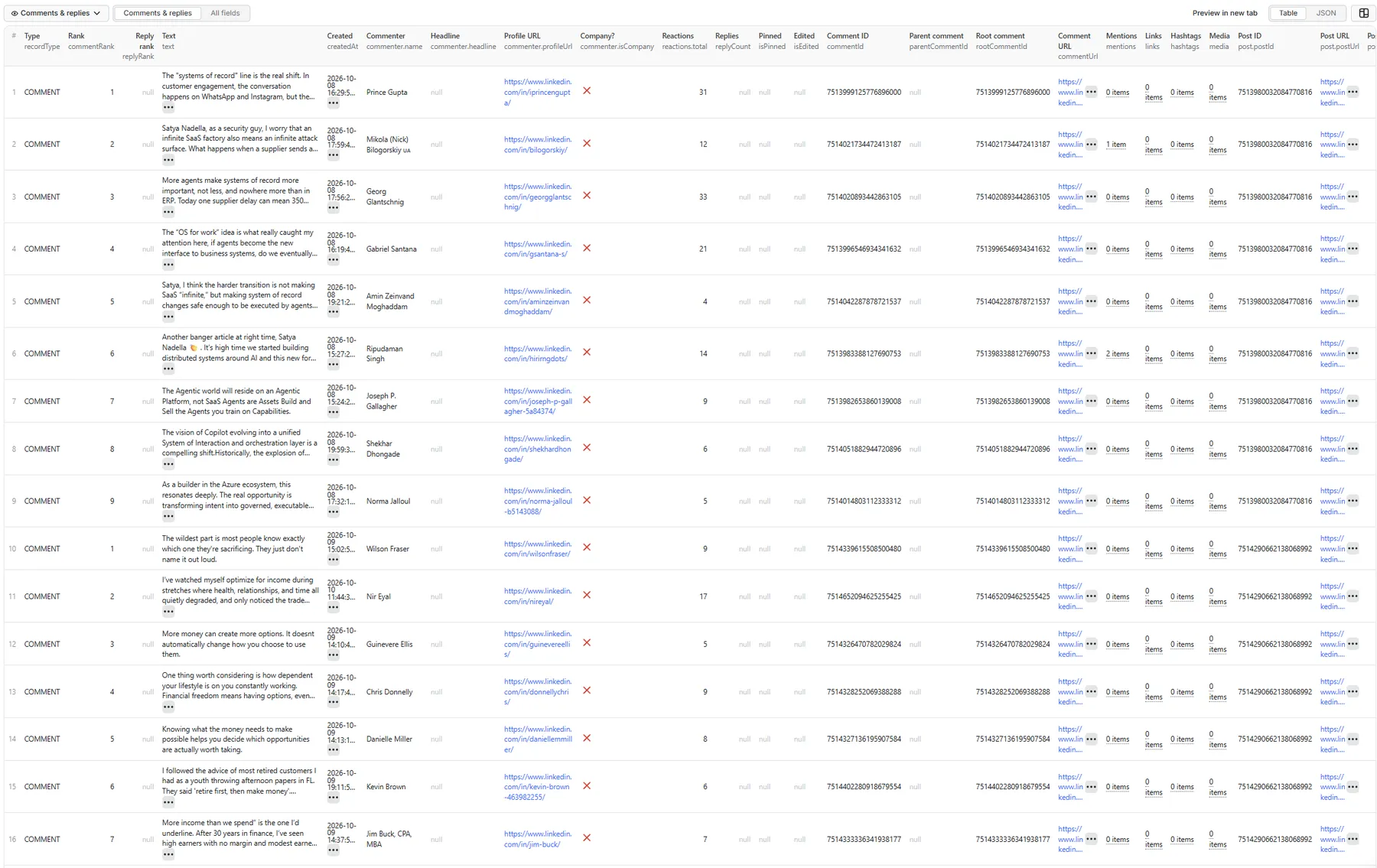Click '0 items' media cell in Jim Buck row

click(x=1217, y=840)
